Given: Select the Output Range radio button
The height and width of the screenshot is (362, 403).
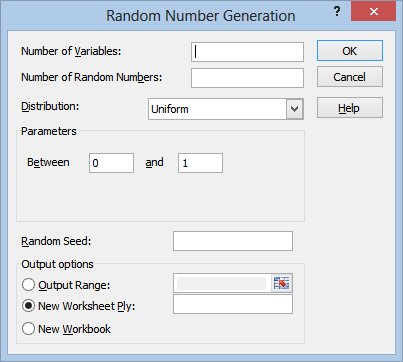Looking at the screenshot, I should tap(28, 285).
